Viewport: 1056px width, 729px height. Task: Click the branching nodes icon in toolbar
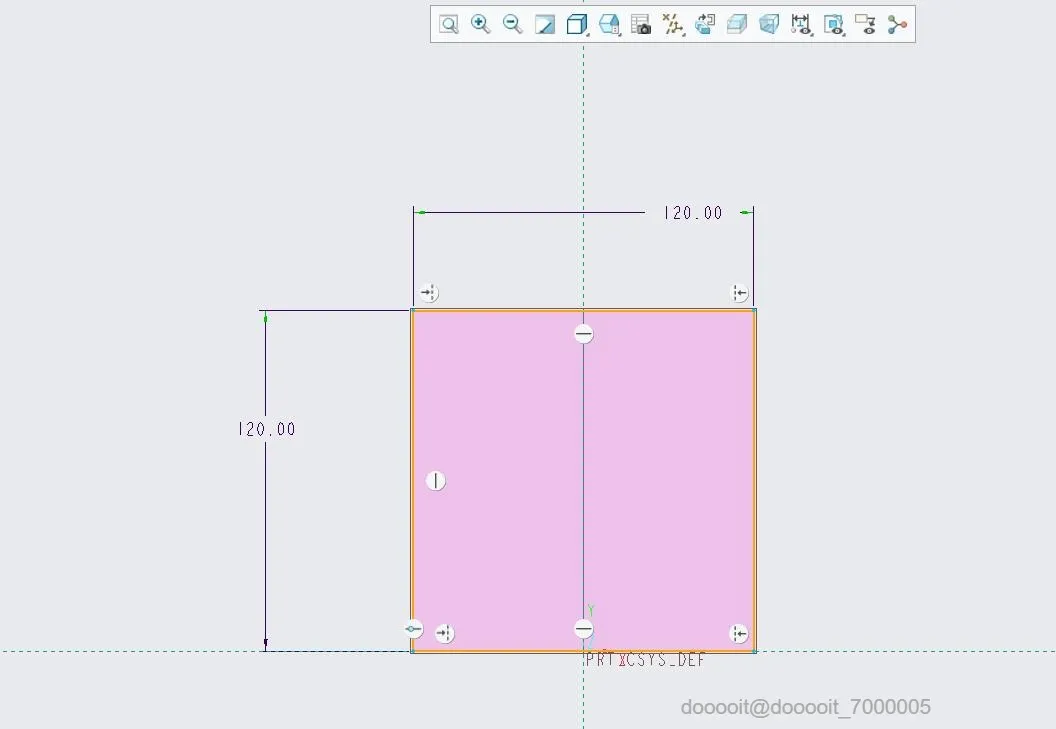click(897, 25)
